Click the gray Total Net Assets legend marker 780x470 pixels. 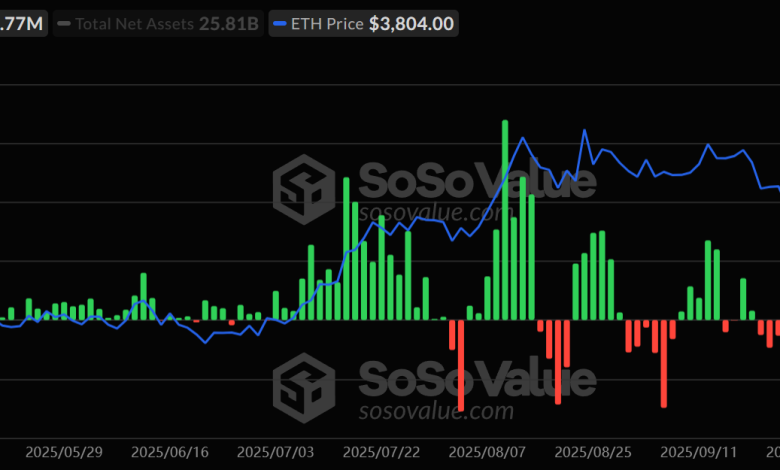65,23
